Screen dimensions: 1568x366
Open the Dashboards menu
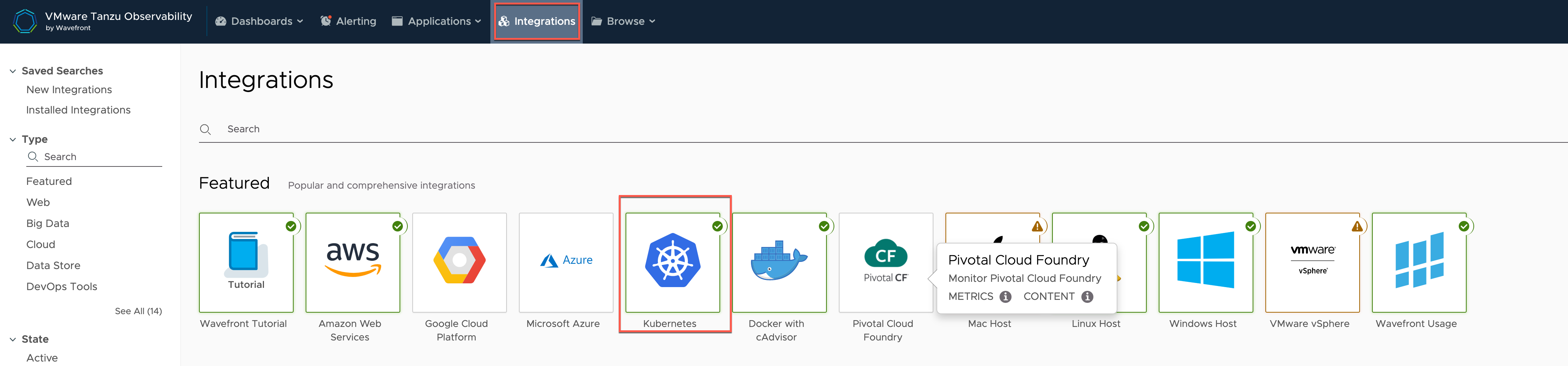pyautogui.click(x=259, y=21)
